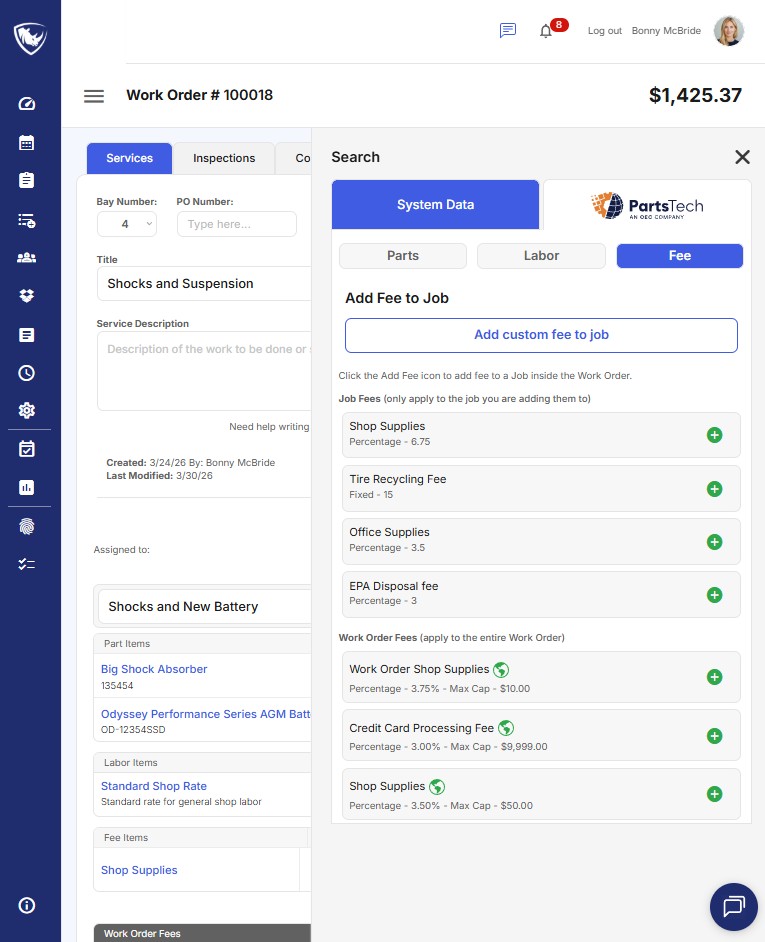Open the Settings gear icon in the sidebar
765x942 pixels.
pos(28,411)
